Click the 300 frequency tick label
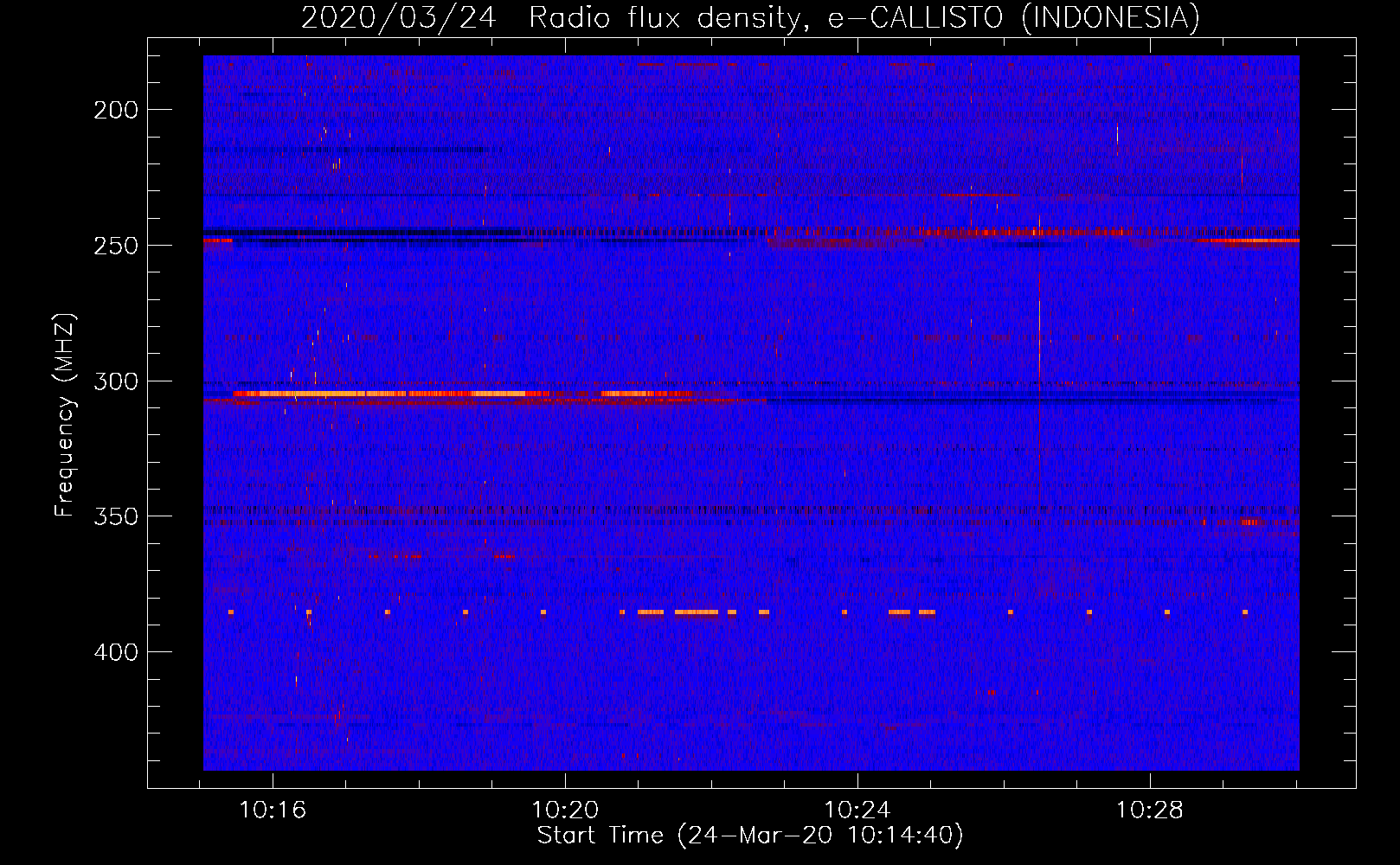Image resolution: width=1400 pixels, height=865 pixels. pyautogui.click(x=116, y=381)
